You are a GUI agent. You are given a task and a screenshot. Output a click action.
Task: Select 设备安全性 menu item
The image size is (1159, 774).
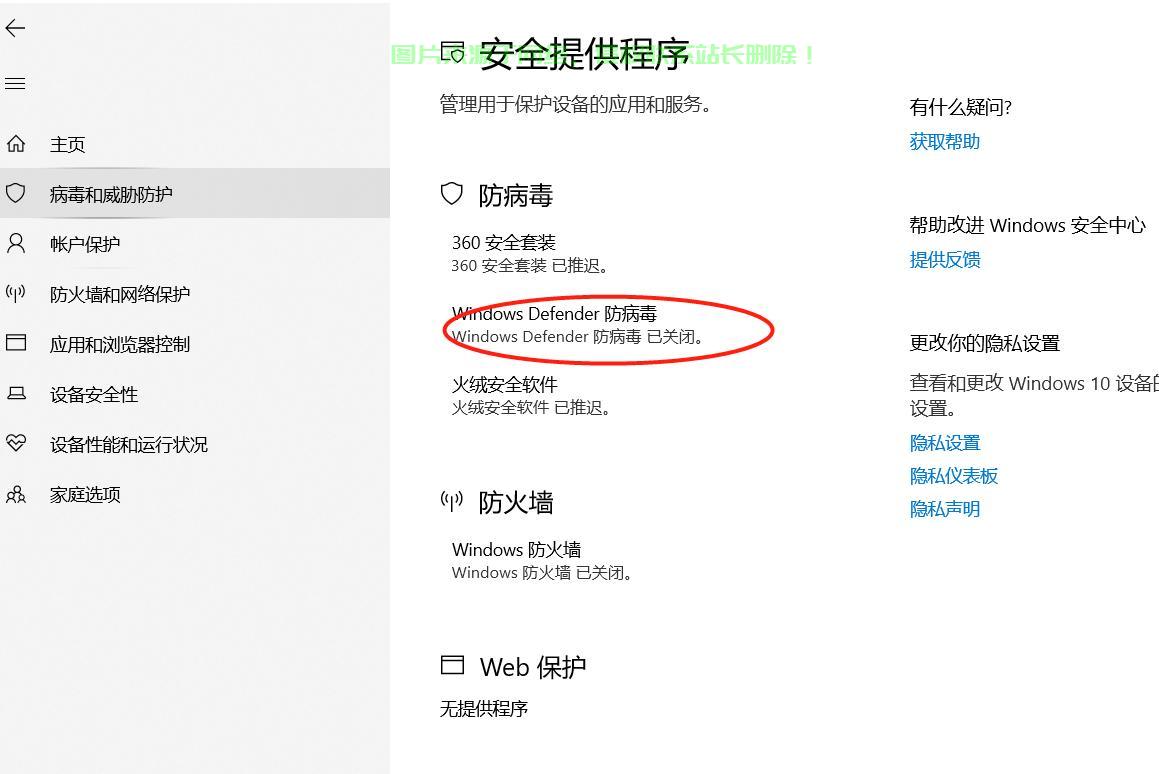click(94, 395)
